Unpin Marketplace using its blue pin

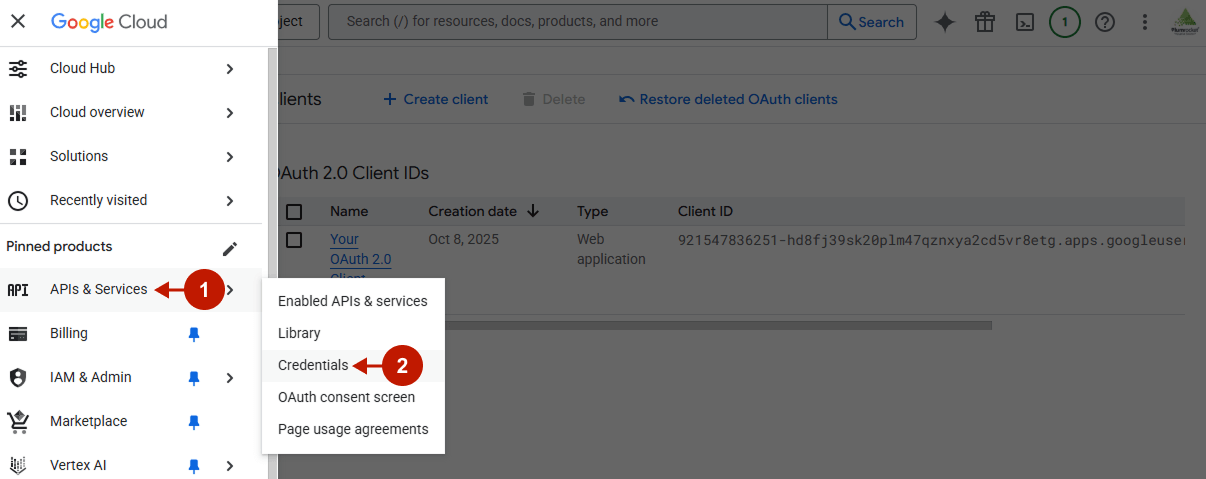point(194,422)
